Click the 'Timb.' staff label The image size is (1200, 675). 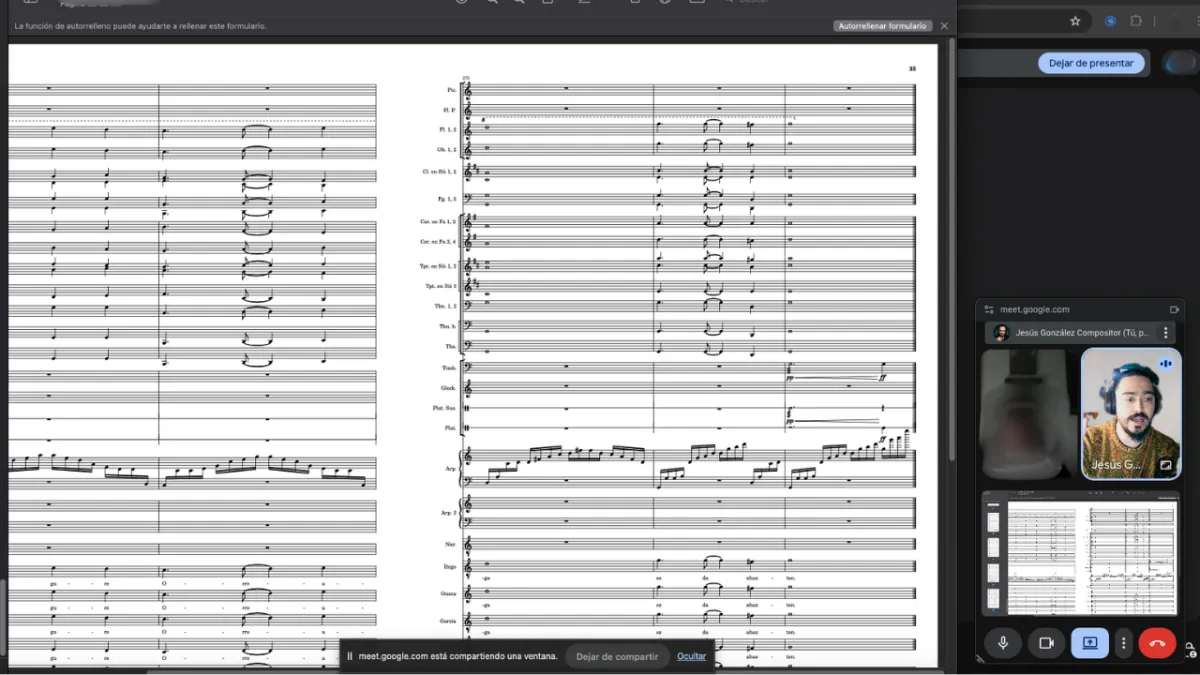450,369
